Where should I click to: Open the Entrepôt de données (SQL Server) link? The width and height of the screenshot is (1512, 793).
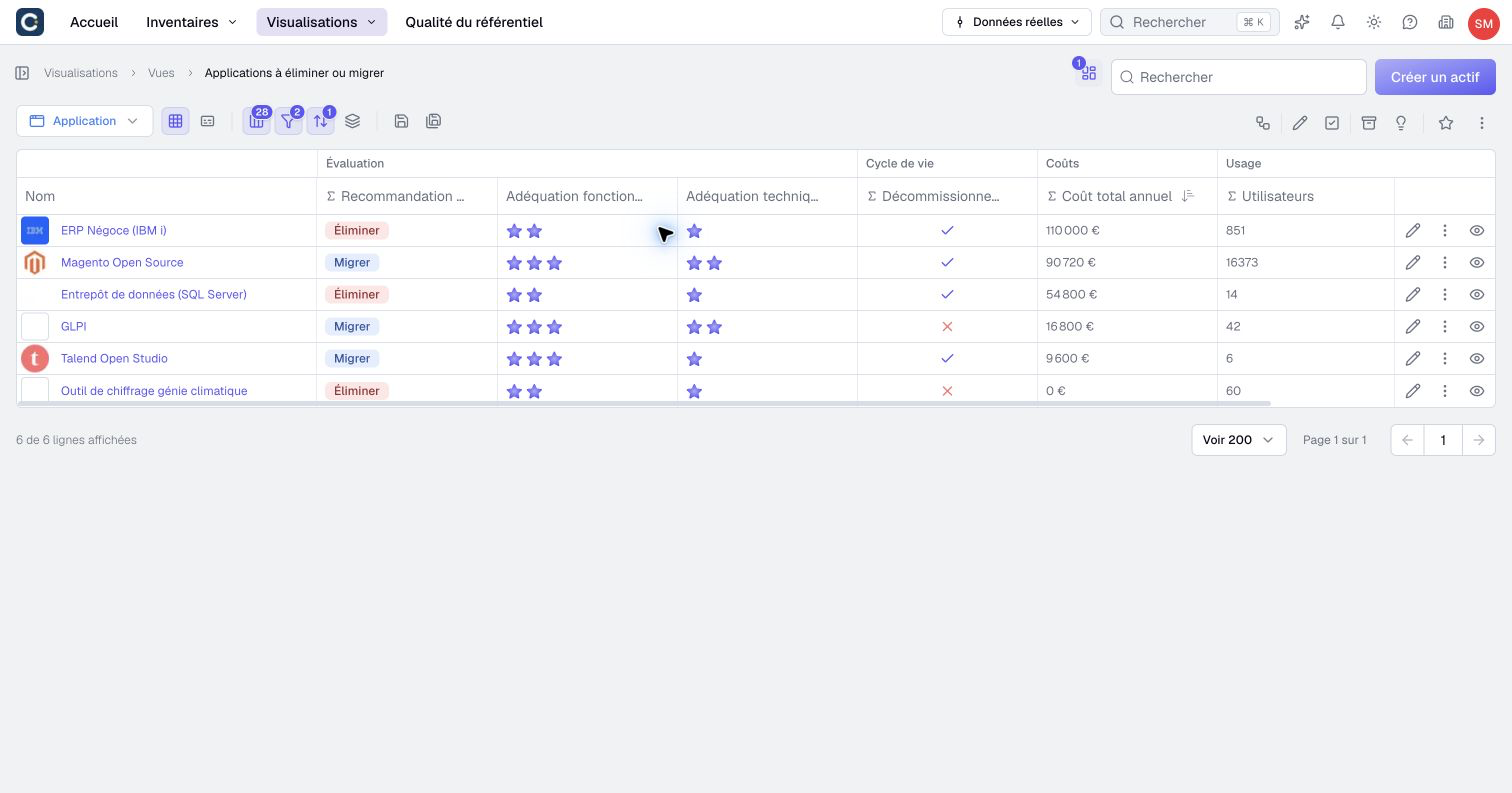(x=154, y=295)
